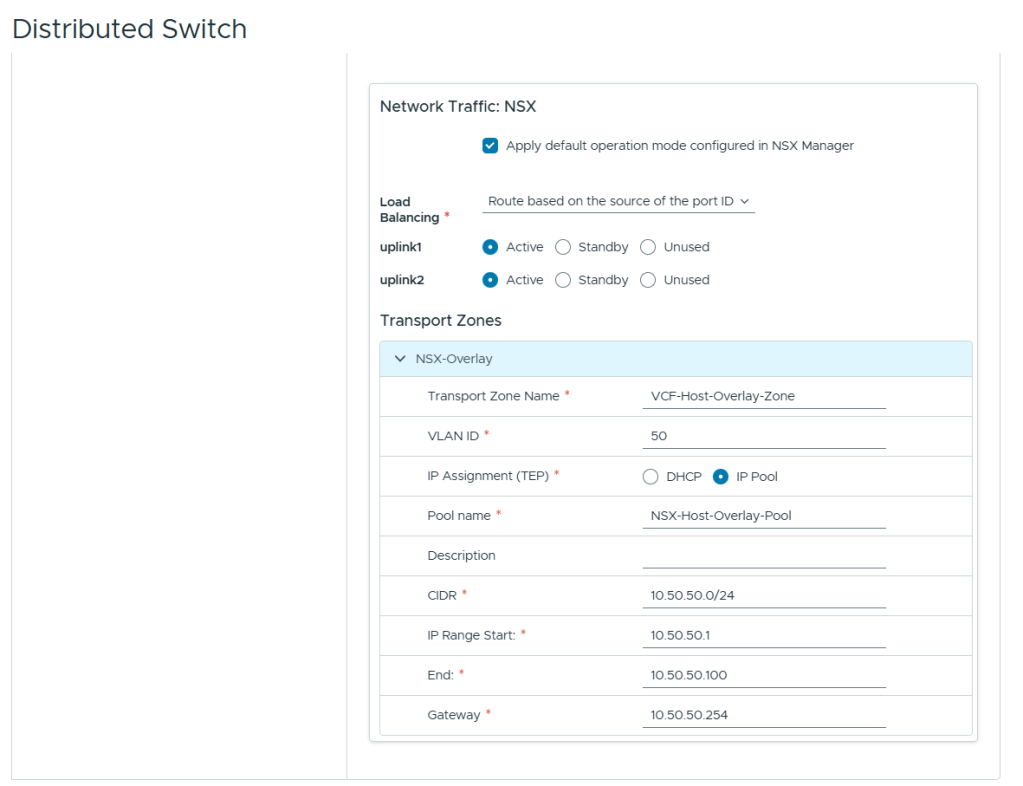Click the Pool name input field
Screen dimensions: 1023x786
click(764, 516)
